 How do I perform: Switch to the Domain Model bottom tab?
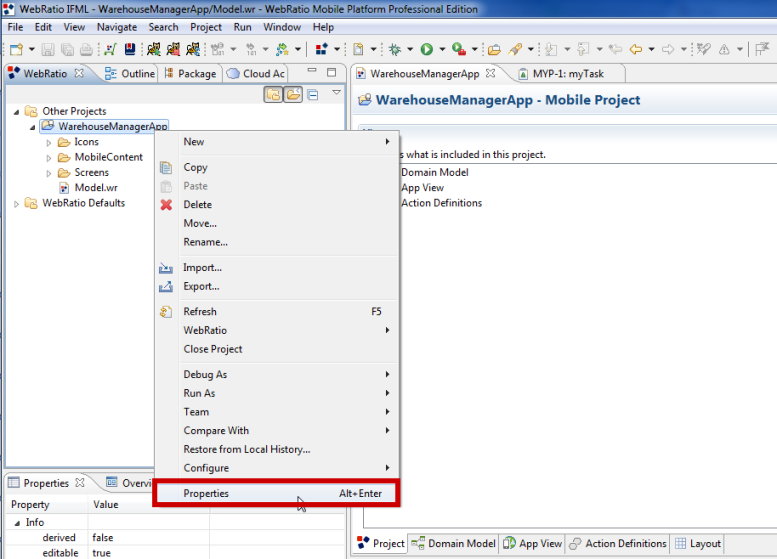tap(453, 544)
